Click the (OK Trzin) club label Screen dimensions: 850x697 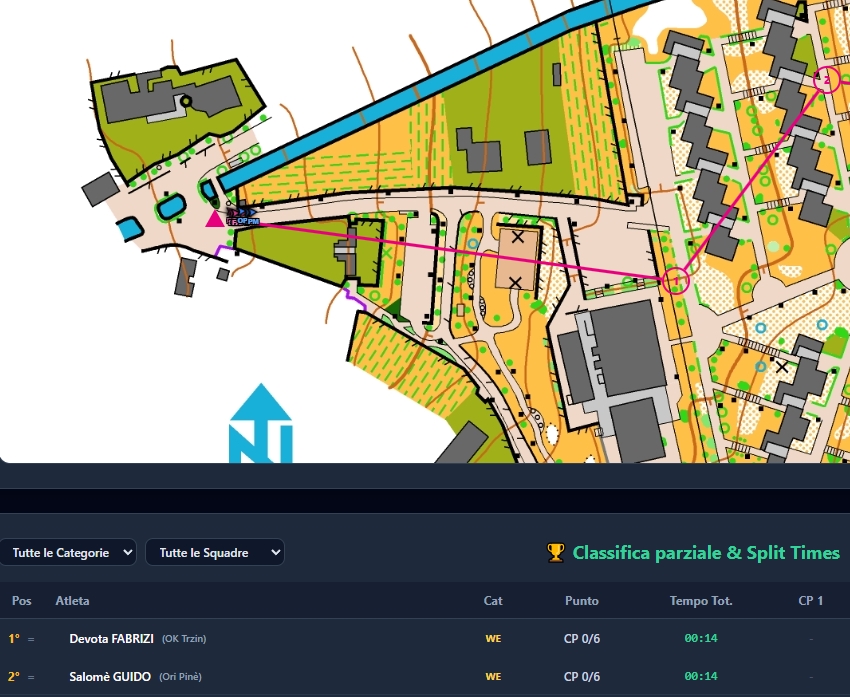(184, 638)
